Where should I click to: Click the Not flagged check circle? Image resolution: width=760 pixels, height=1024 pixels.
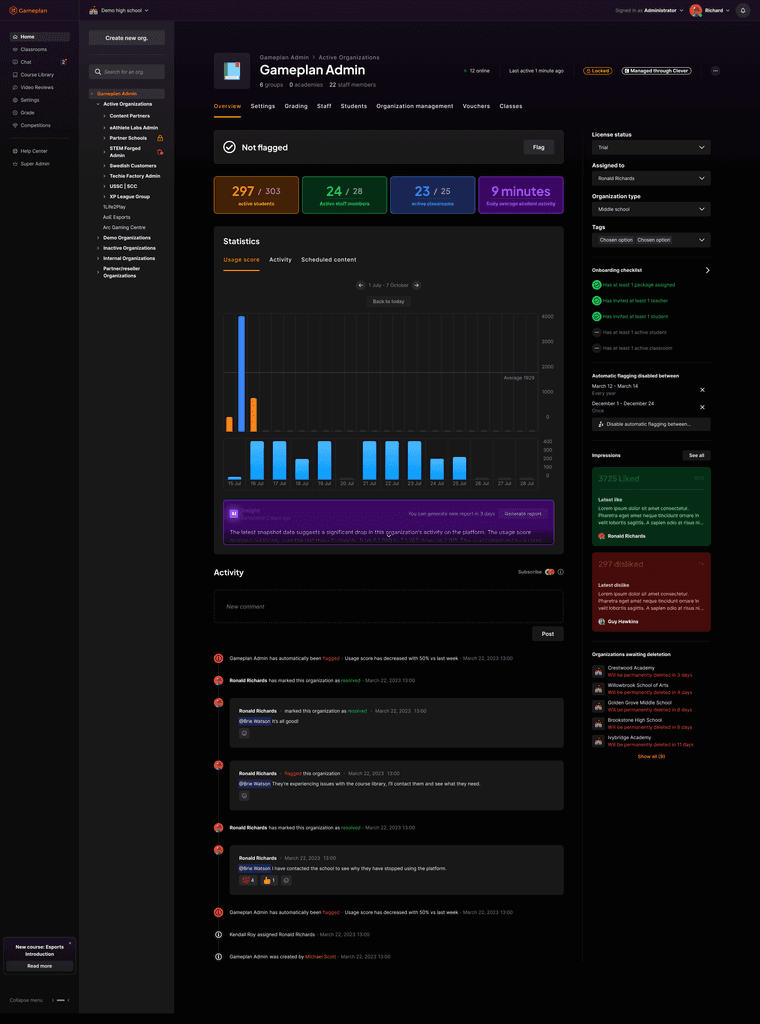229,147
